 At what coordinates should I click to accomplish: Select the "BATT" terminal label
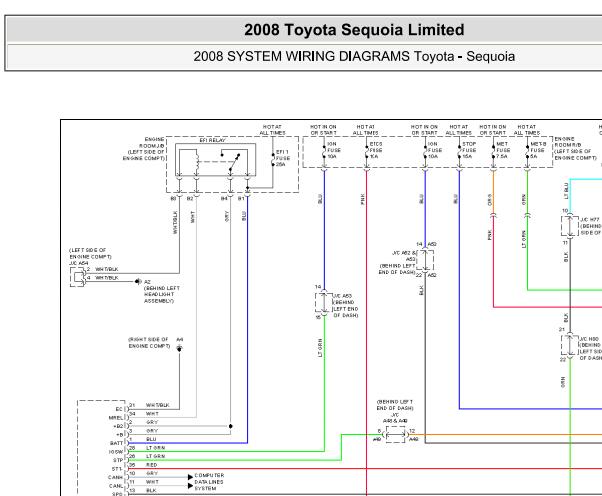(116, 443)
